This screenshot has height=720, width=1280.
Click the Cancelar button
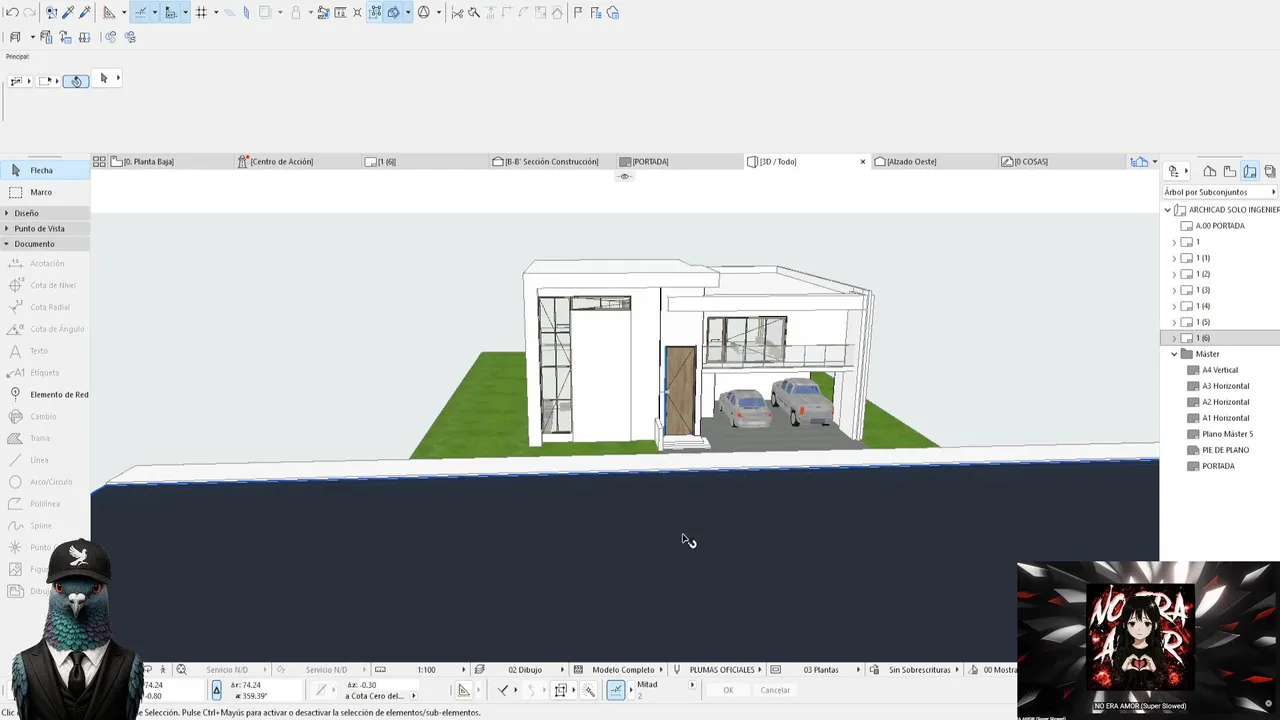point(775,690)
